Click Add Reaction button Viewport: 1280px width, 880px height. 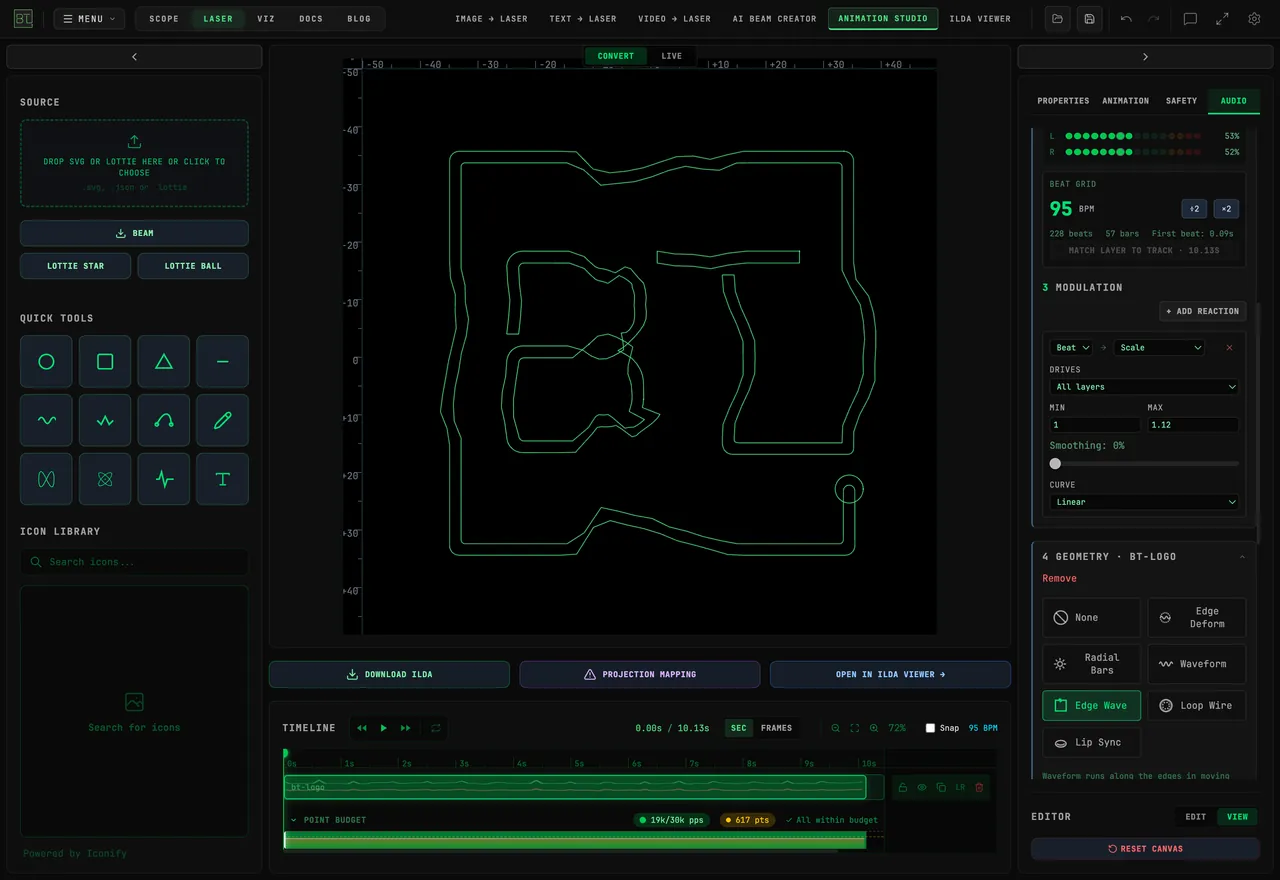point(1203,311)
